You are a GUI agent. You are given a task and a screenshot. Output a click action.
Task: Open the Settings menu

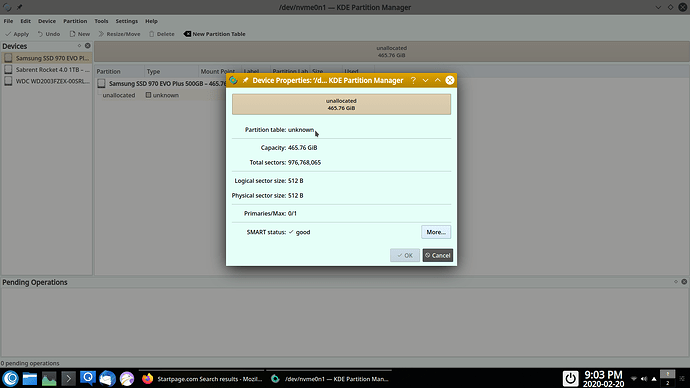[x=127, y=21]
